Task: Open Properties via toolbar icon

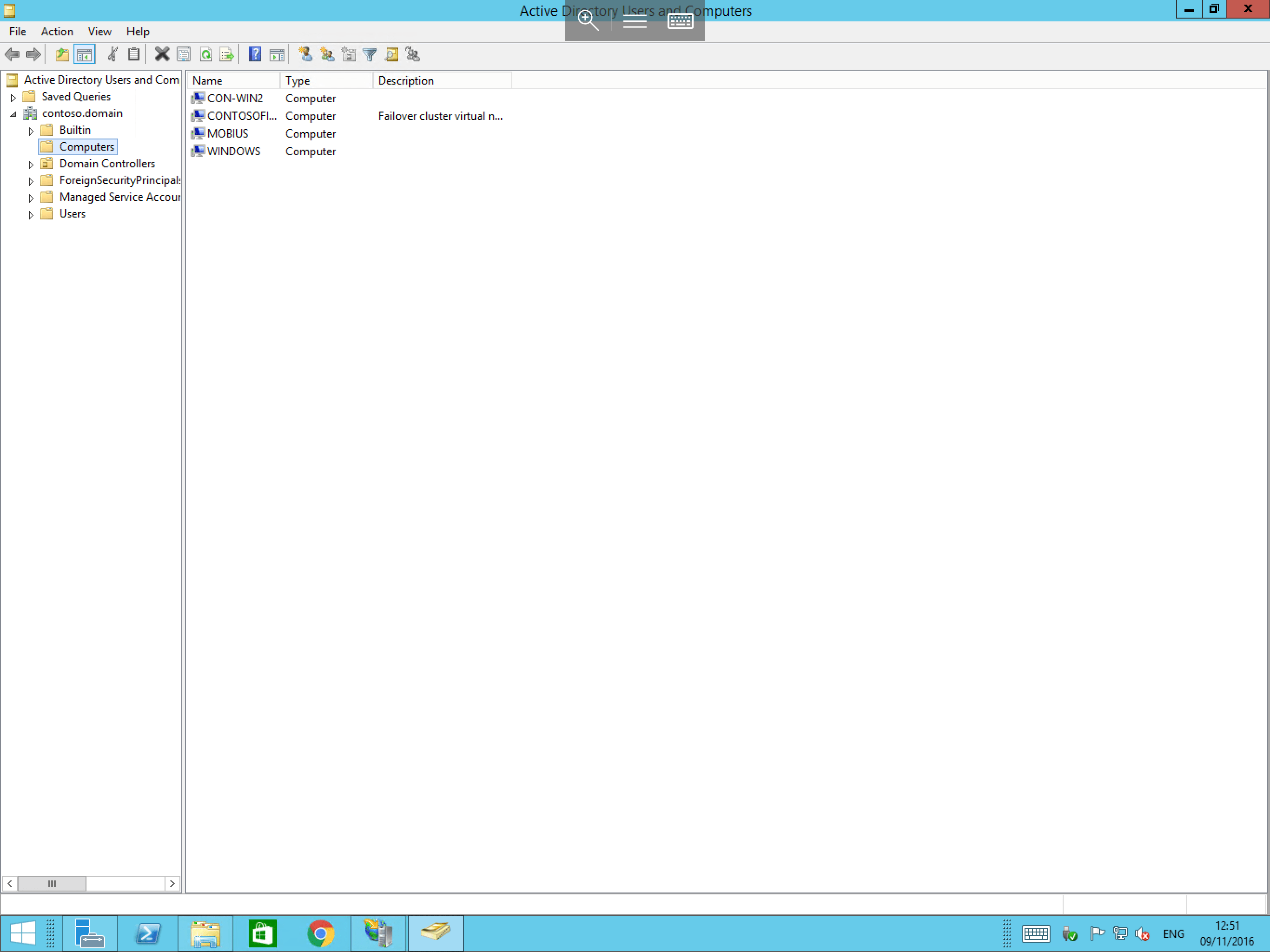Action: (184, 54)
